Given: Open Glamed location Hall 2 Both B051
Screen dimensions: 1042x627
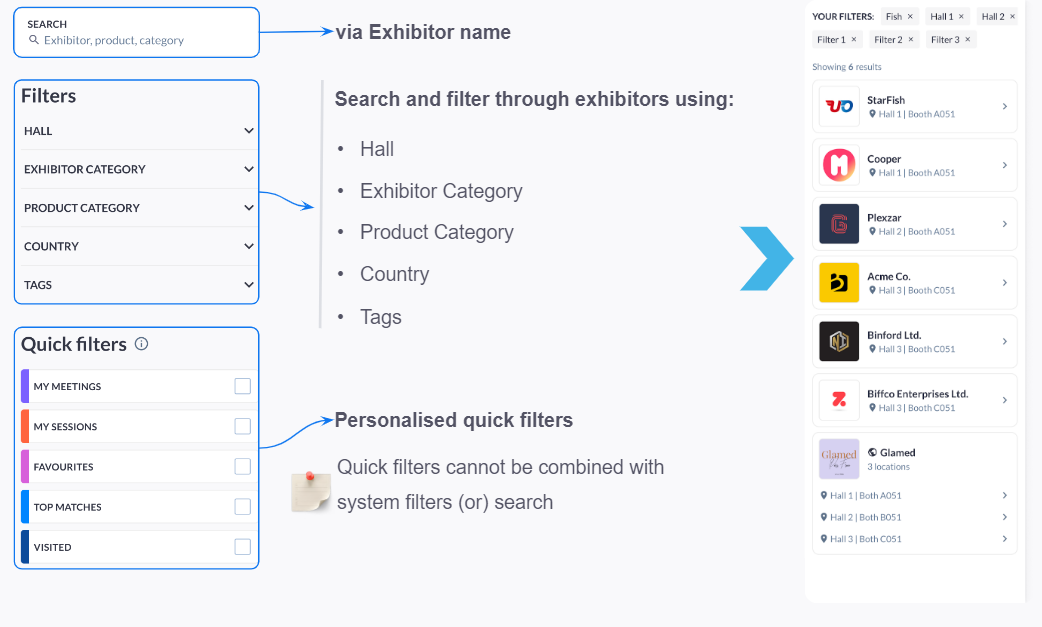Looking at the screenshot, I should pos(914,517).
